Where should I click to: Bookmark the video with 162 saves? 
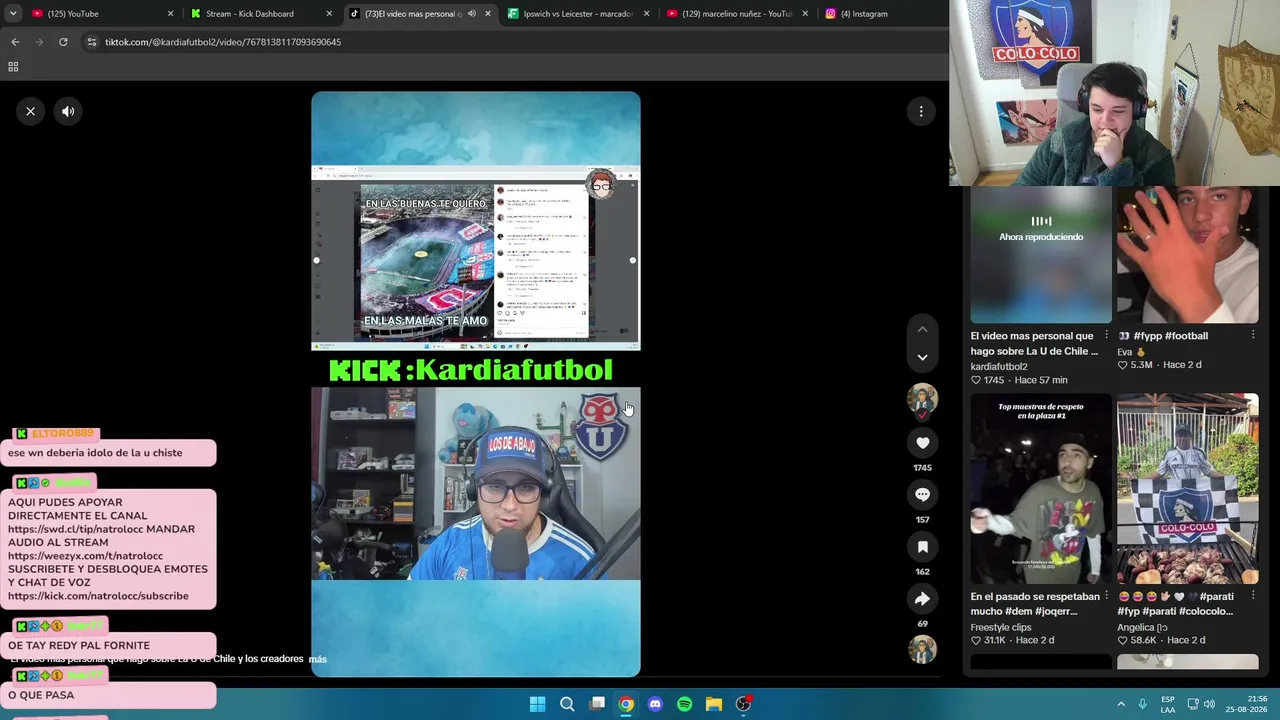pyautogui.click(x=922, y=547)
